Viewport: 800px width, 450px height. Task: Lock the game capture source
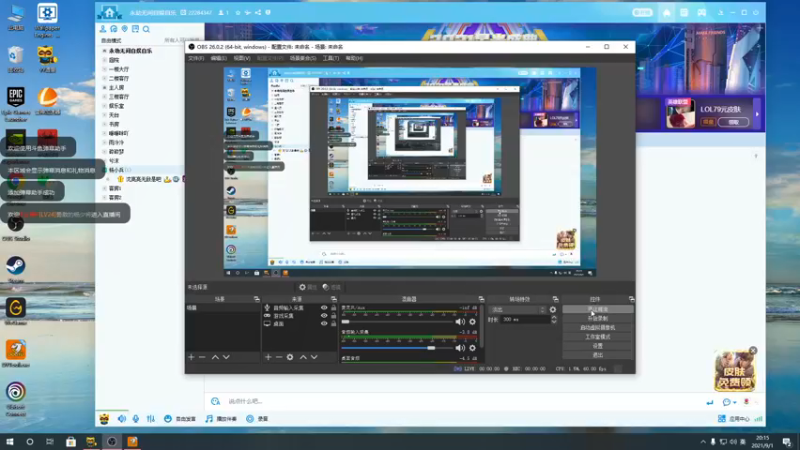click(334, 316)
